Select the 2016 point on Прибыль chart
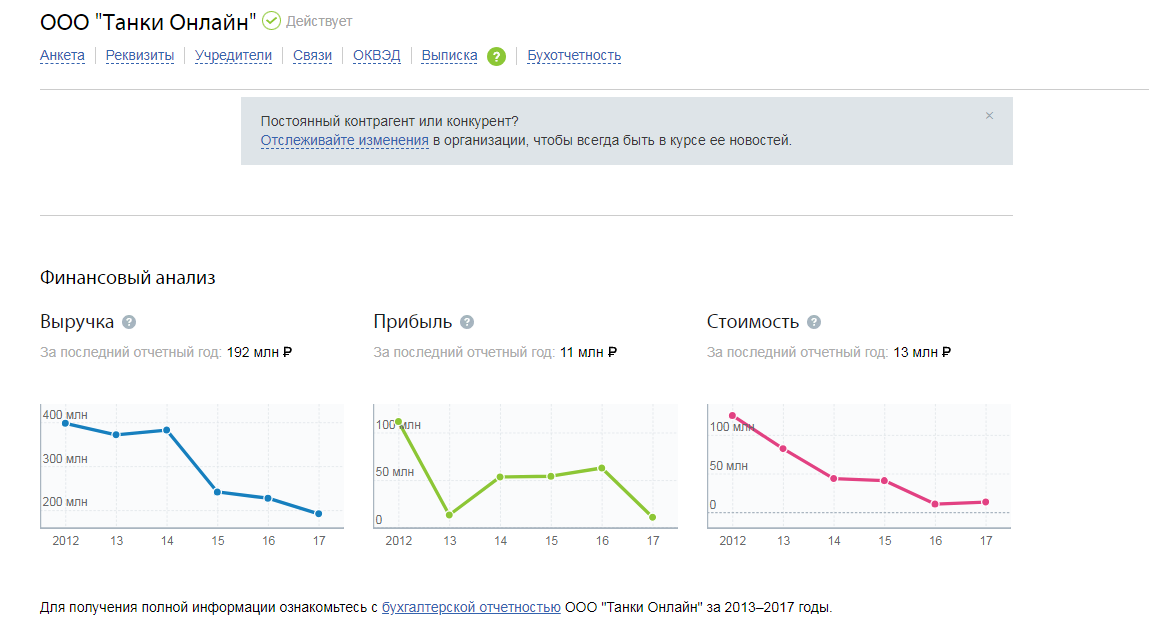1149x623 pixels. click(602, 468)
